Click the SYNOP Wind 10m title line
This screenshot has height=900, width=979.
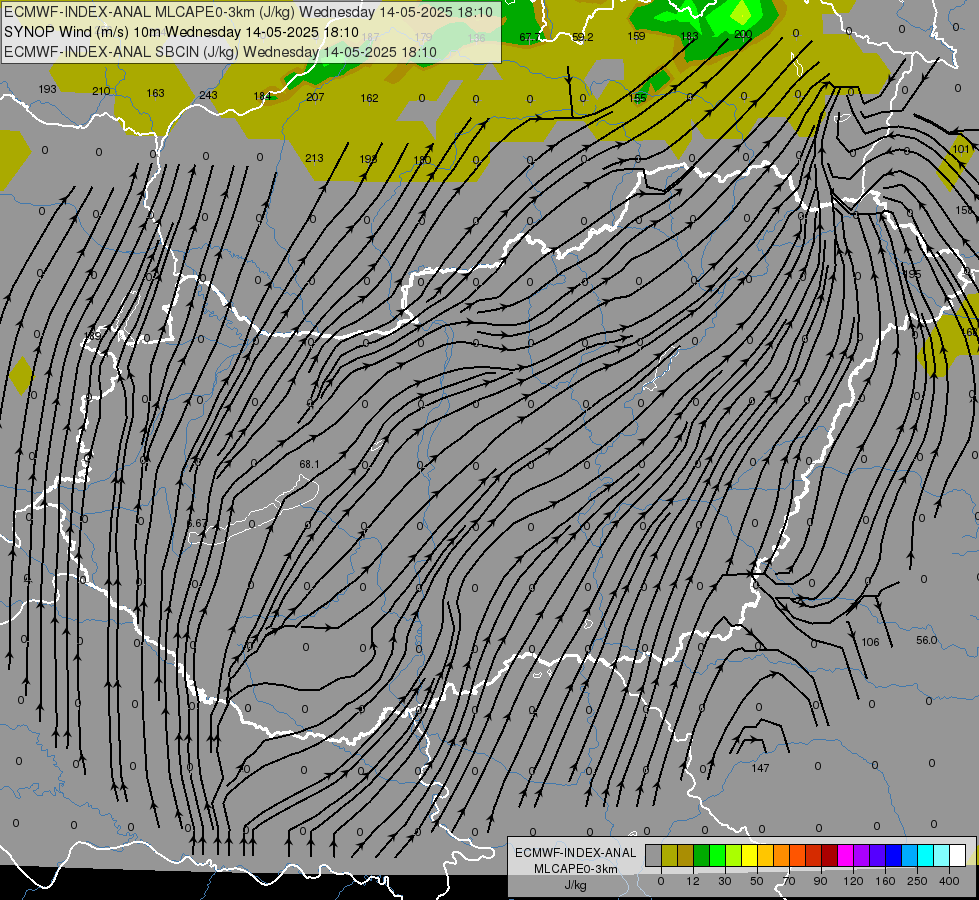[x=181, y=32]
